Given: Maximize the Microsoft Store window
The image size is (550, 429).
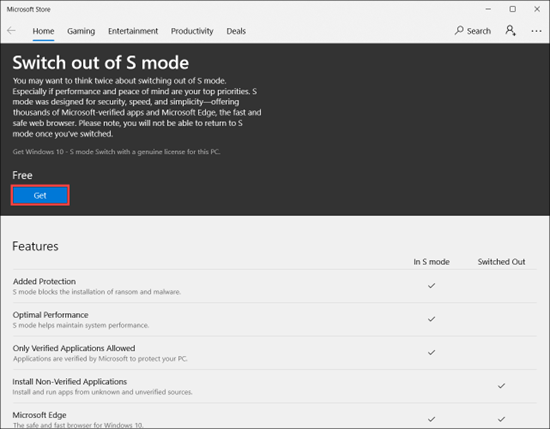Looking at the screenshot, I should pos(512,9).
